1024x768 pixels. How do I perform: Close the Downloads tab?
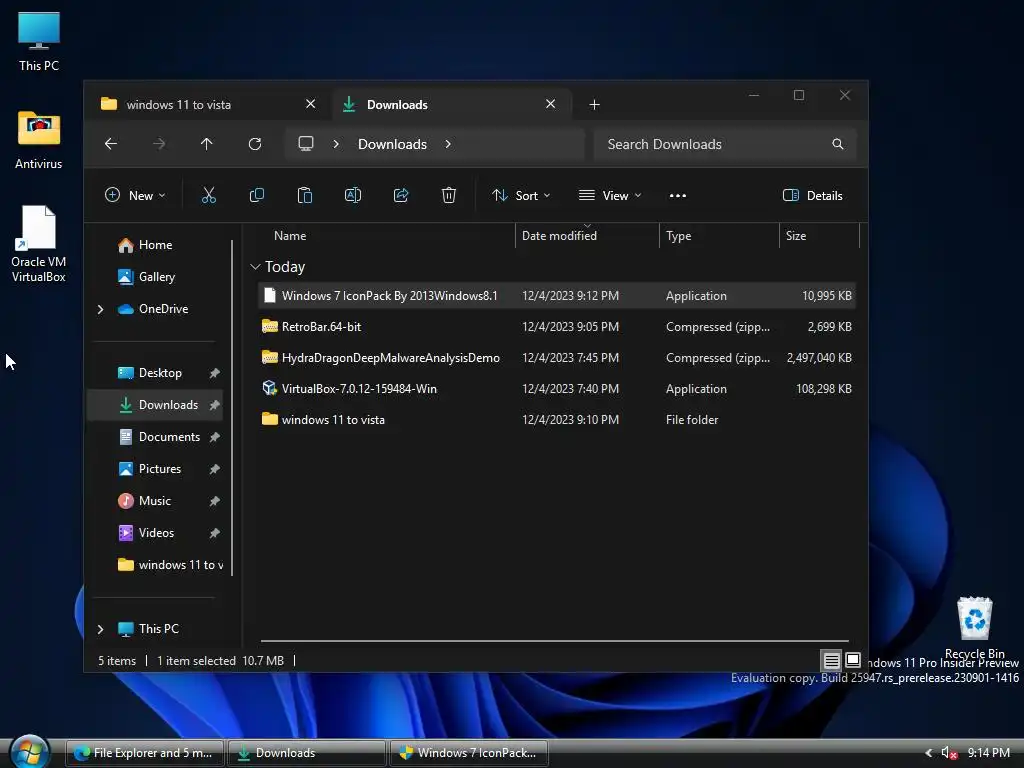[x=551, y=104]
